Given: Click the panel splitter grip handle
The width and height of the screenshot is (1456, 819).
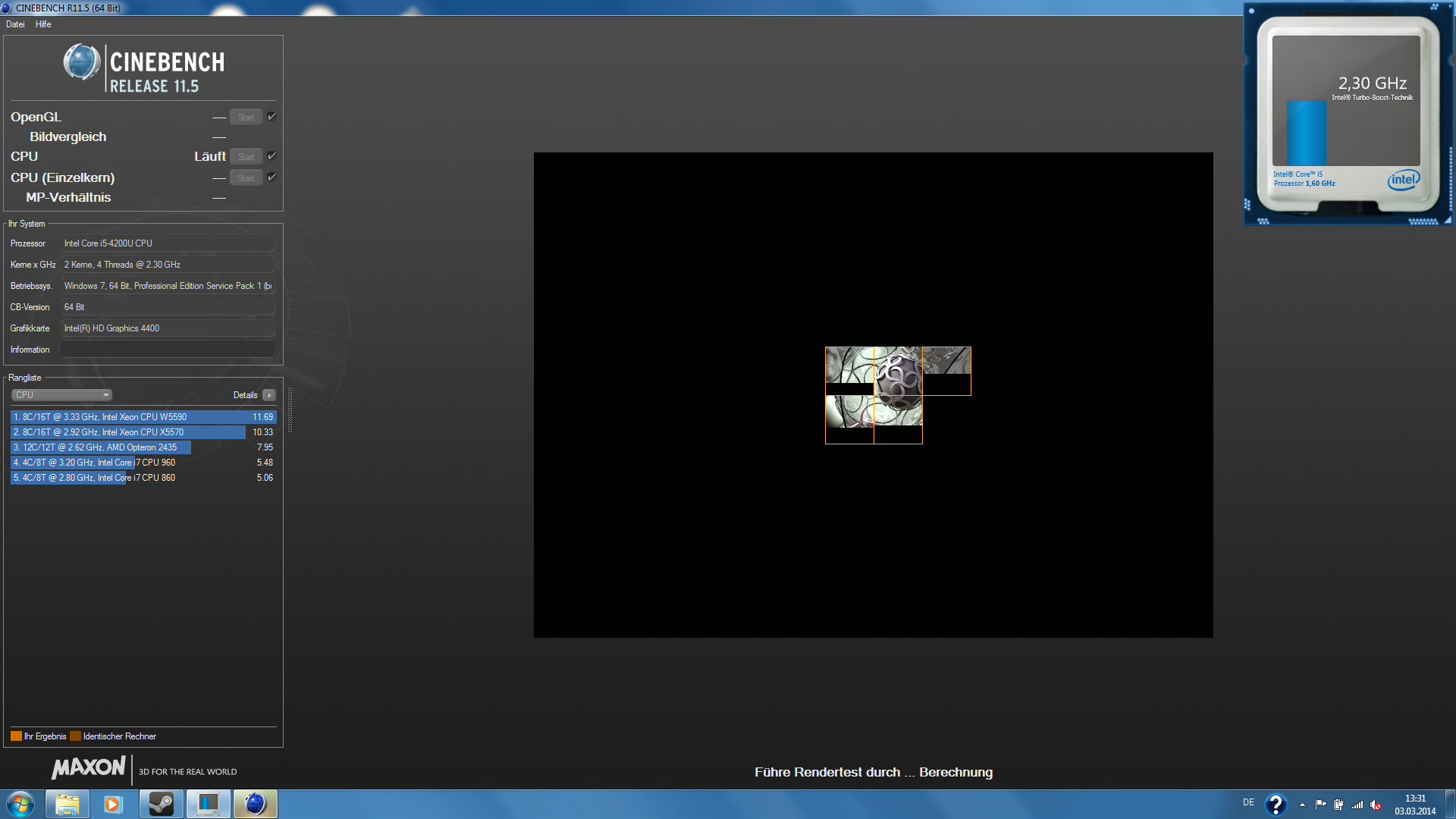Looking at the screenshot, I should pyautogui.click(x=290, y=410).
